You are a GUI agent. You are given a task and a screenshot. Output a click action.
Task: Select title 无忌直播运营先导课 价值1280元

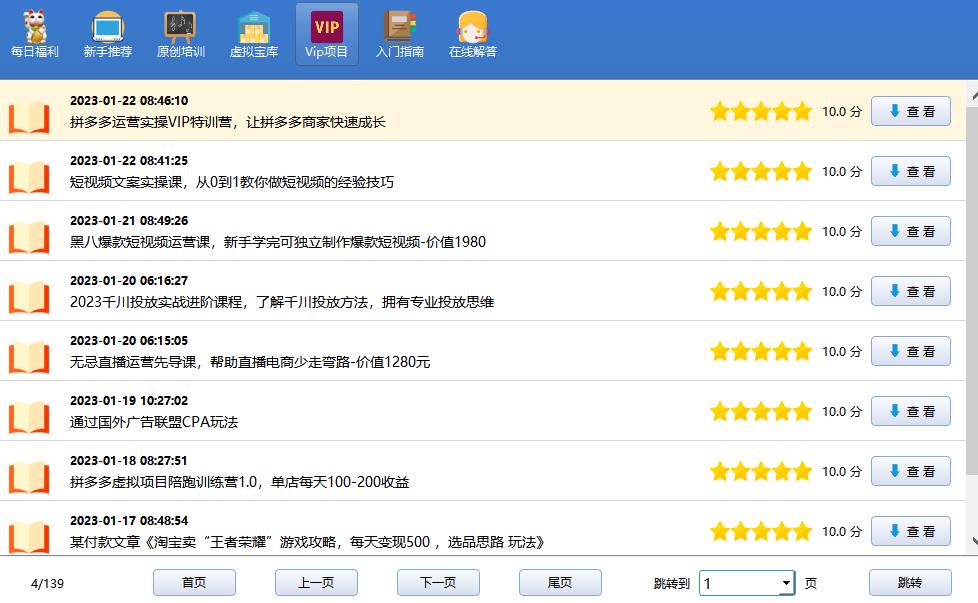pyautogui.click(x=250, y=362)
